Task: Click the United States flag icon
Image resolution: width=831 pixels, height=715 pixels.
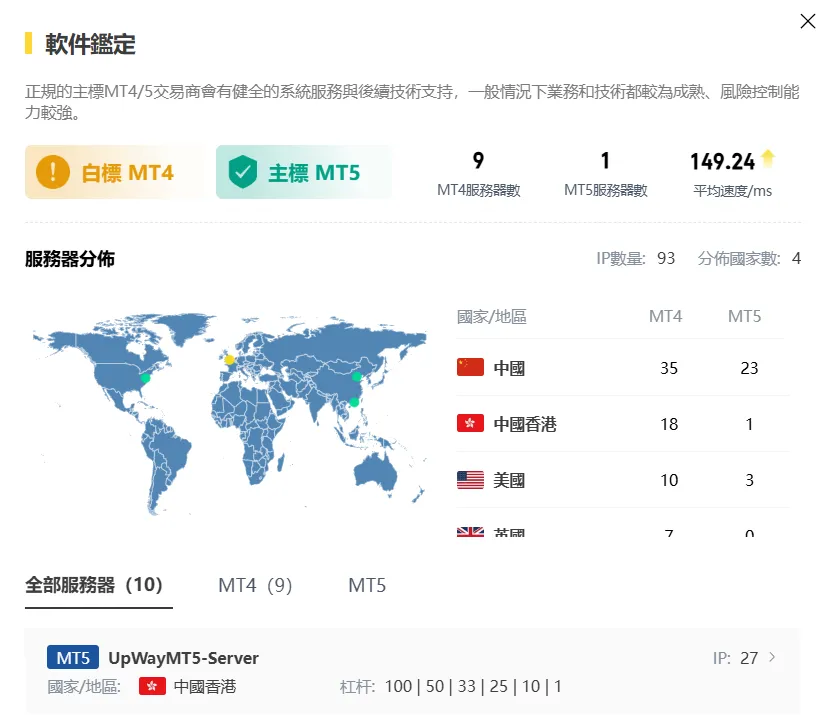Action: [470, 480]
